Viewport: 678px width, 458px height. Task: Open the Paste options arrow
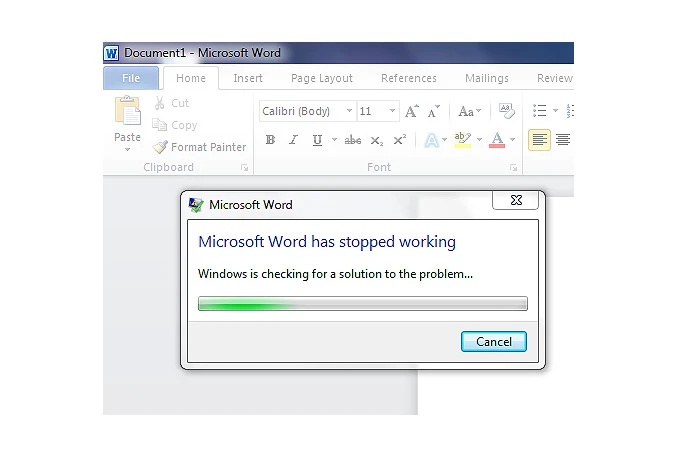tap(128, 150)
